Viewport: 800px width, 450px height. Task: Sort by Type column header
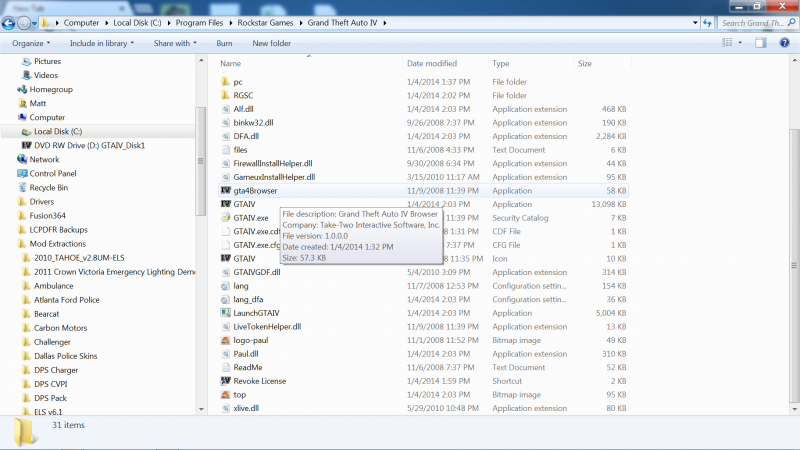(501, 63)
